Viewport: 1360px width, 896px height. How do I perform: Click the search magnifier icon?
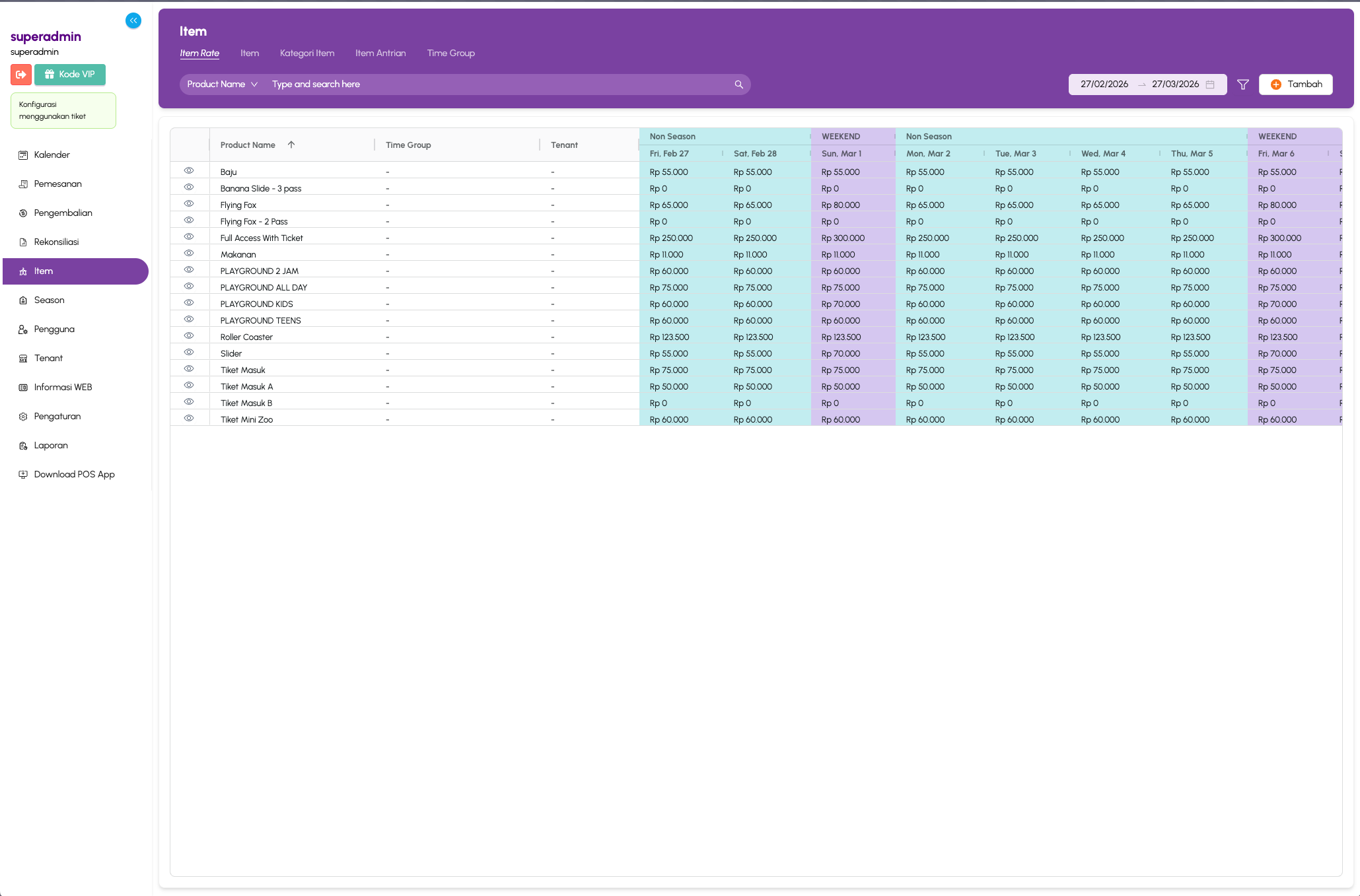pyautogui.click(x=738, y=85)
